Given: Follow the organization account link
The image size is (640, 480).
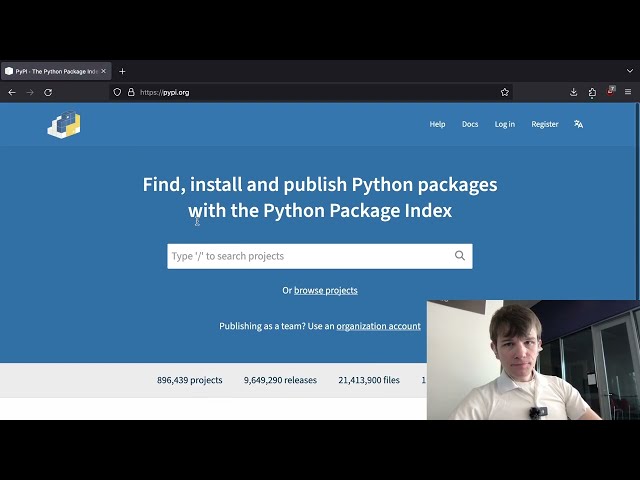Looking at the screenshot, I should [378, 326].
